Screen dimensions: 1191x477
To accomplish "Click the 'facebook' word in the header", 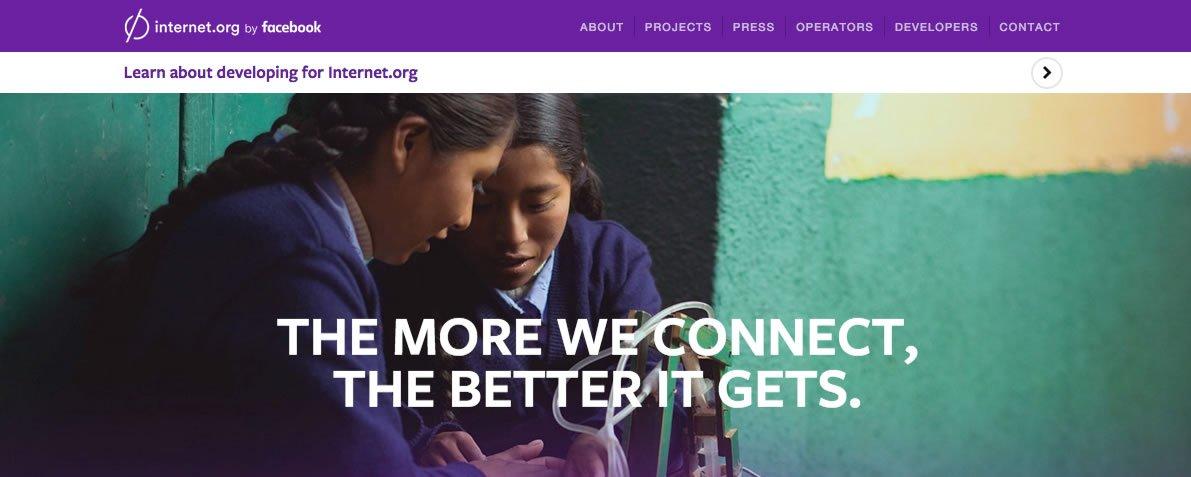I will click(292, 27).
